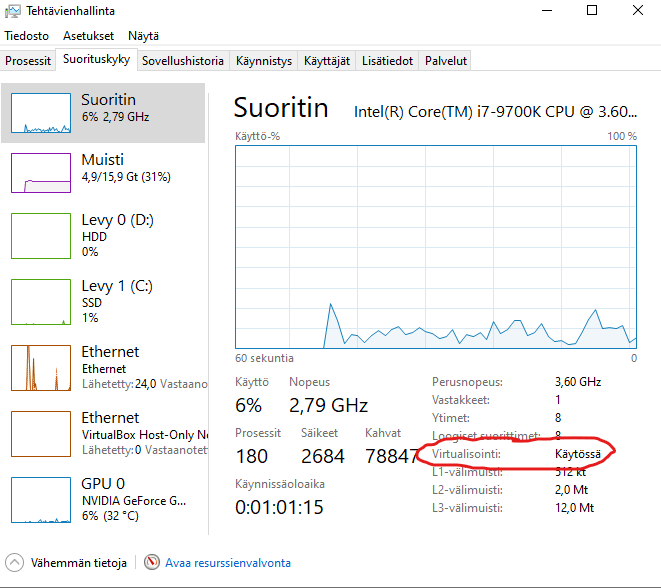The width and height of the screenshot is (661, 588).
Task: Open the Näytä menu
Action: click(143, 35)
